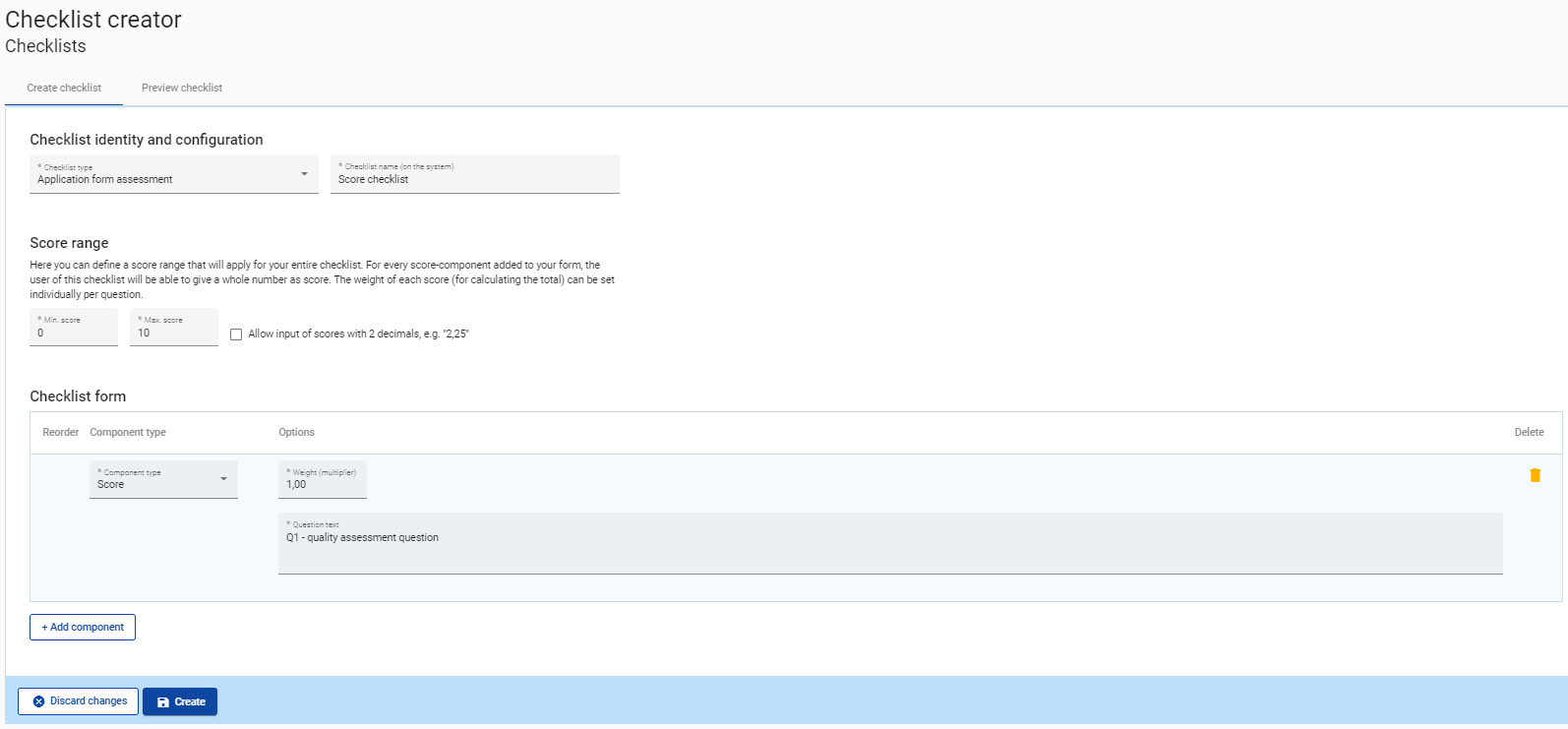Click arrow beside Application form assessment
The width and height of the screenshot is (1568, 729).
tap(304, 174)
